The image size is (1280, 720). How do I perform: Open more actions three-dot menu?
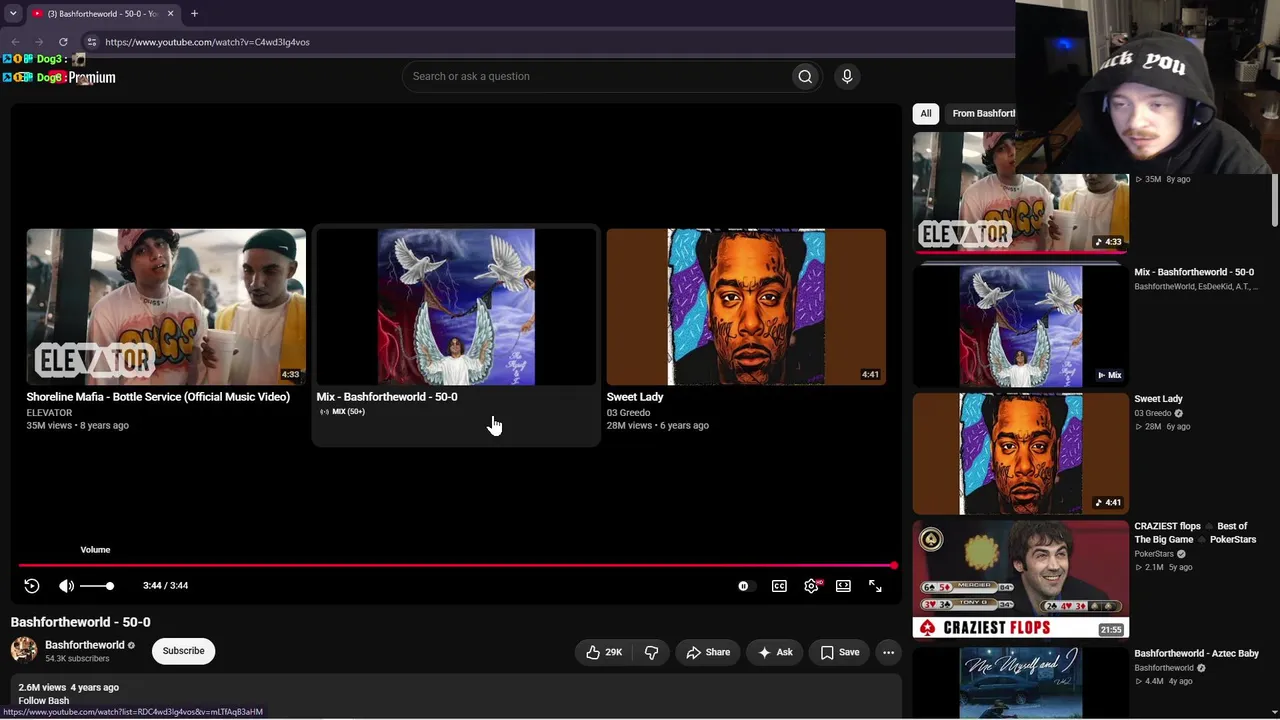coord(888,652)
